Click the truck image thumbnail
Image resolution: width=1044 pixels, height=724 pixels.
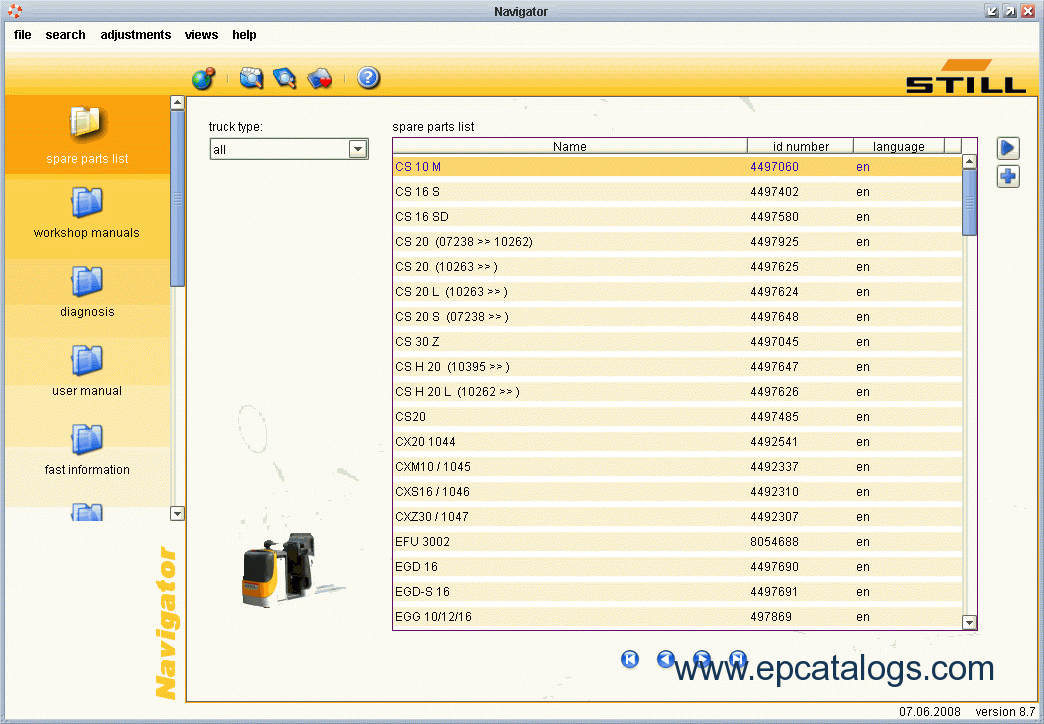292,569
